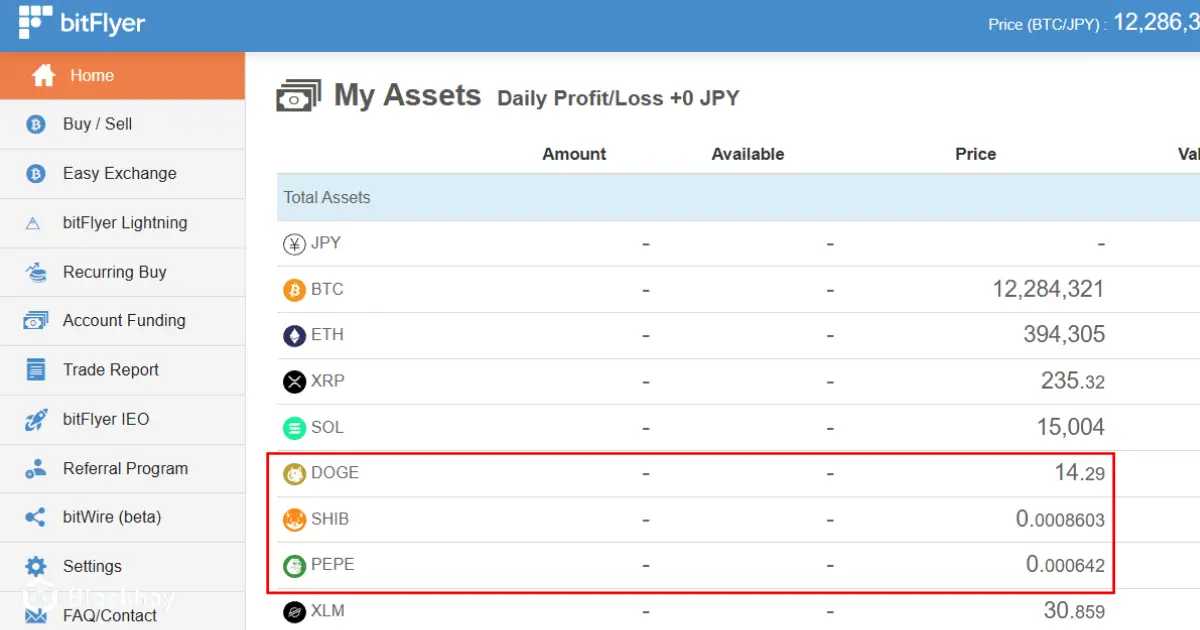Click the Trade Report document icon

(x=36, y=370)
